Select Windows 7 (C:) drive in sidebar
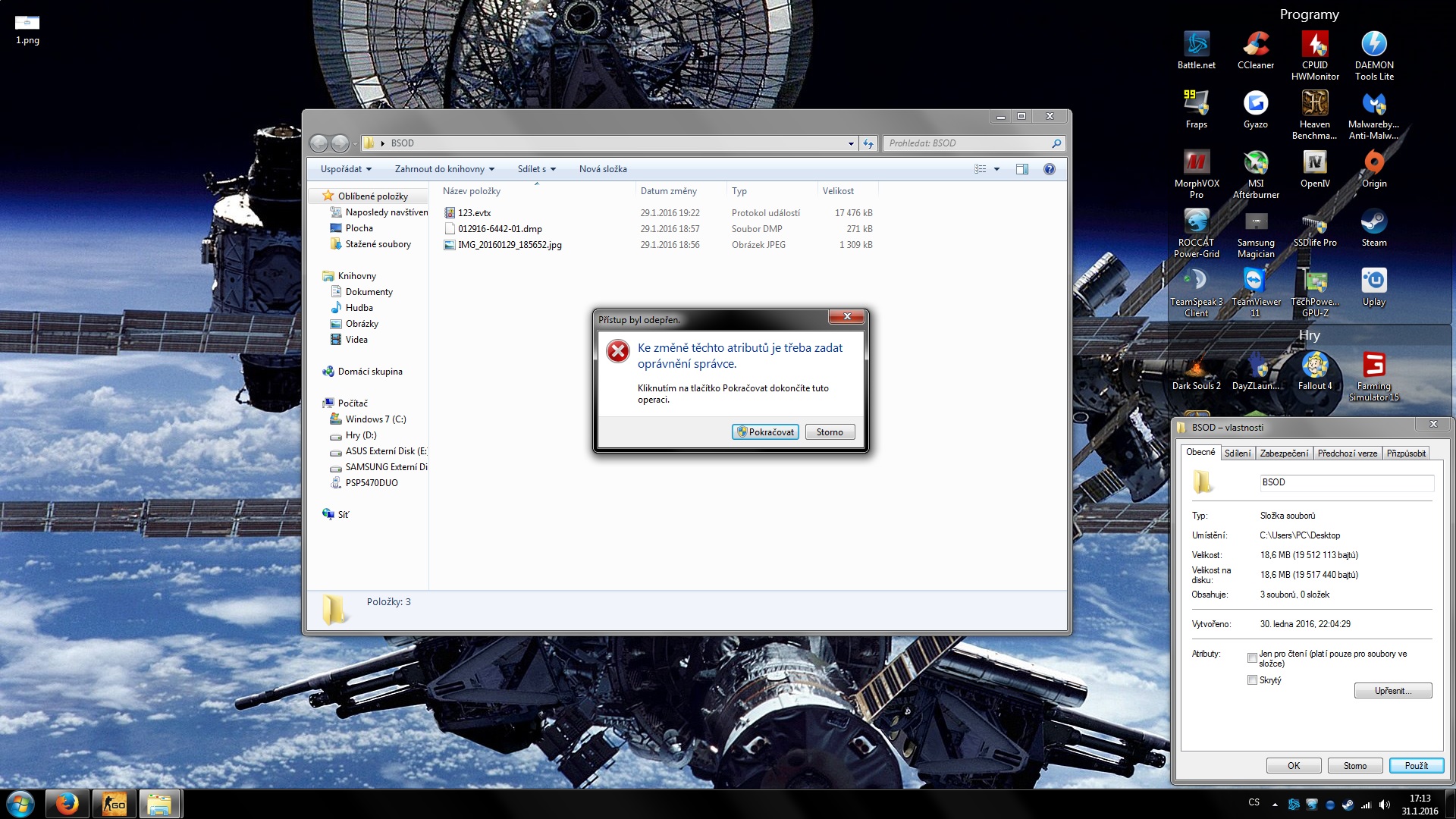Viewport: 1456px width, 819px height. click(375, 419)
